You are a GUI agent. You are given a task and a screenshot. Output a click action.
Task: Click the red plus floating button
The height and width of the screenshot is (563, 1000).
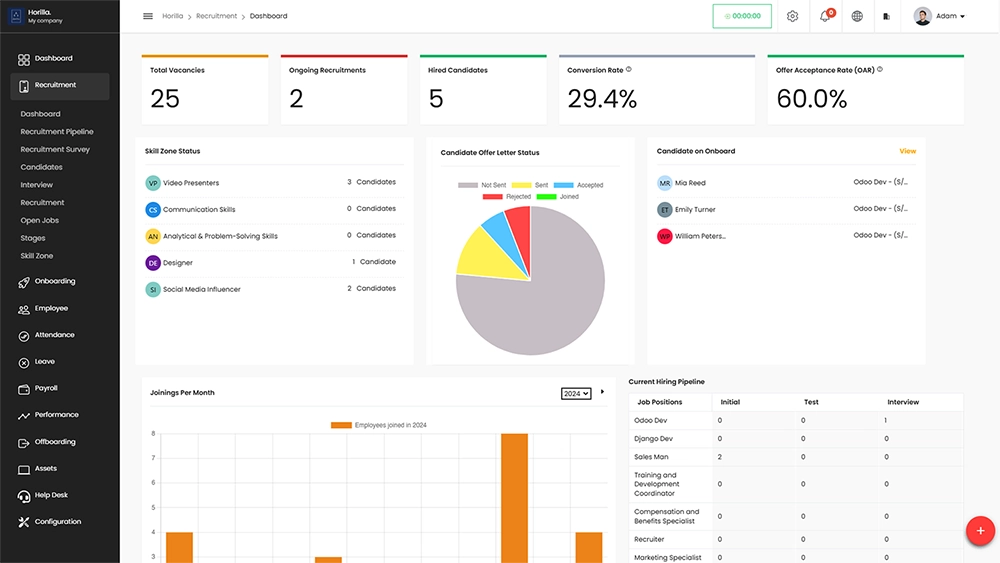click(x=979, y=531)
